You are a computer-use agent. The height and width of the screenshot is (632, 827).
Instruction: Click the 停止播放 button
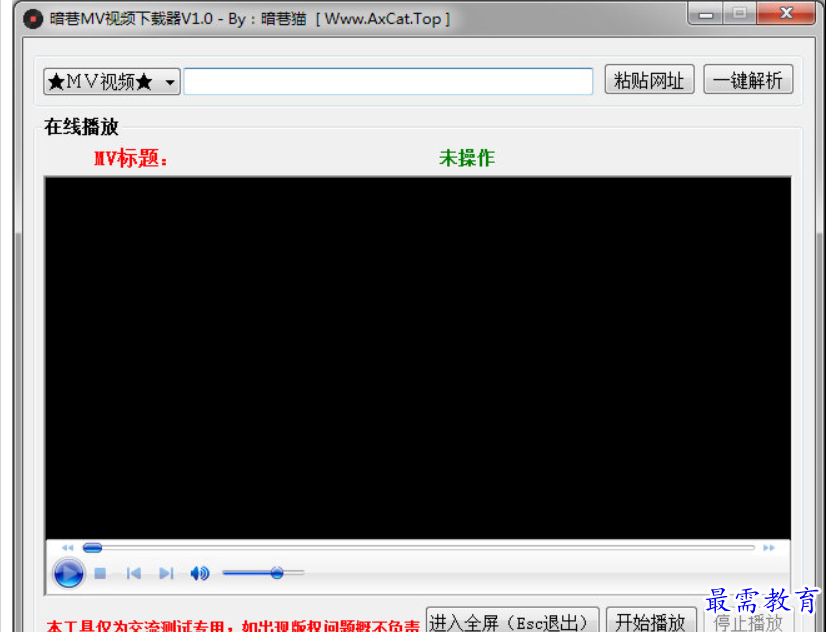(748, 620)
